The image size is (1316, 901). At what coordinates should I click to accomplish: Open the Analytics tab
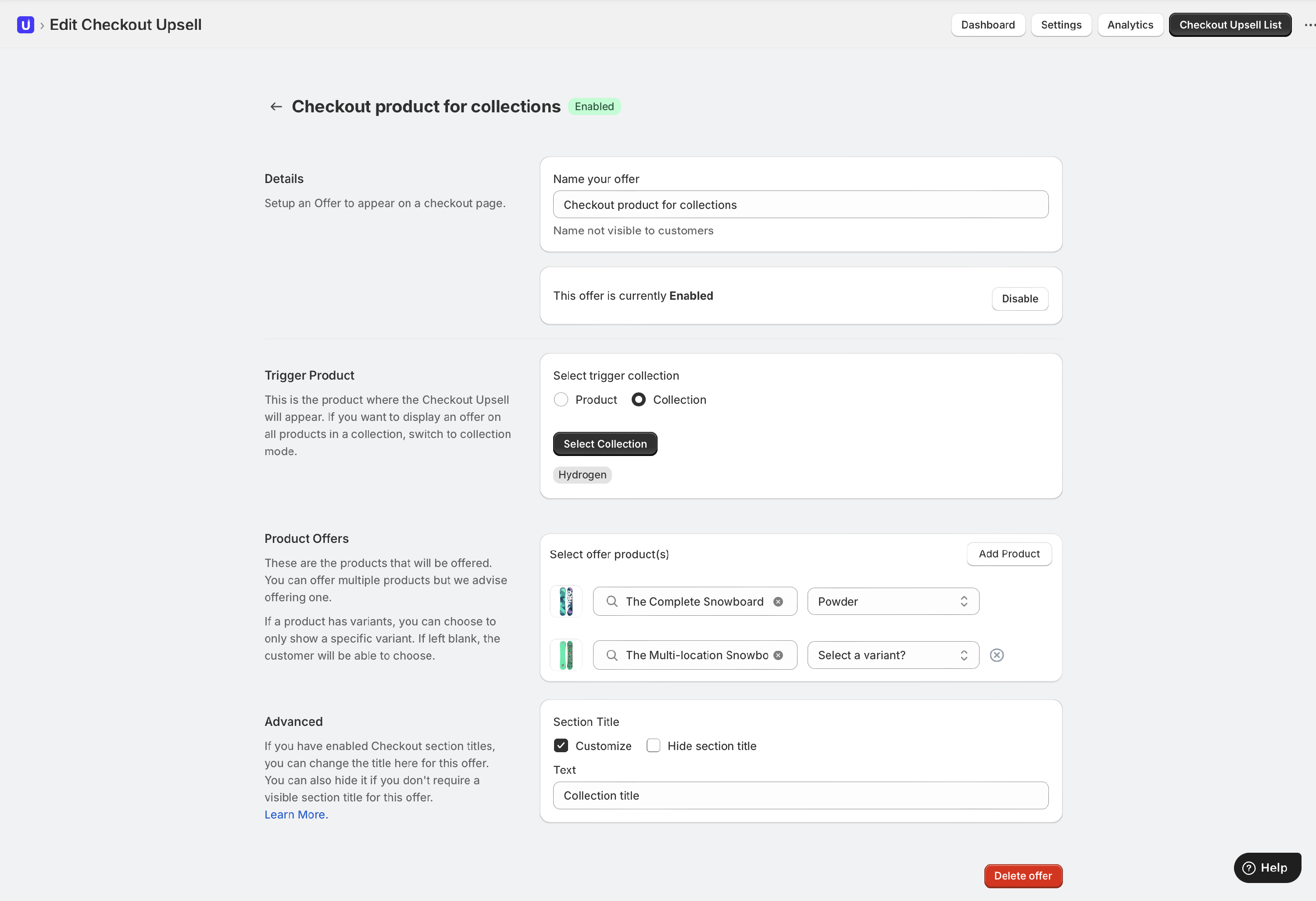(1130, 25)
